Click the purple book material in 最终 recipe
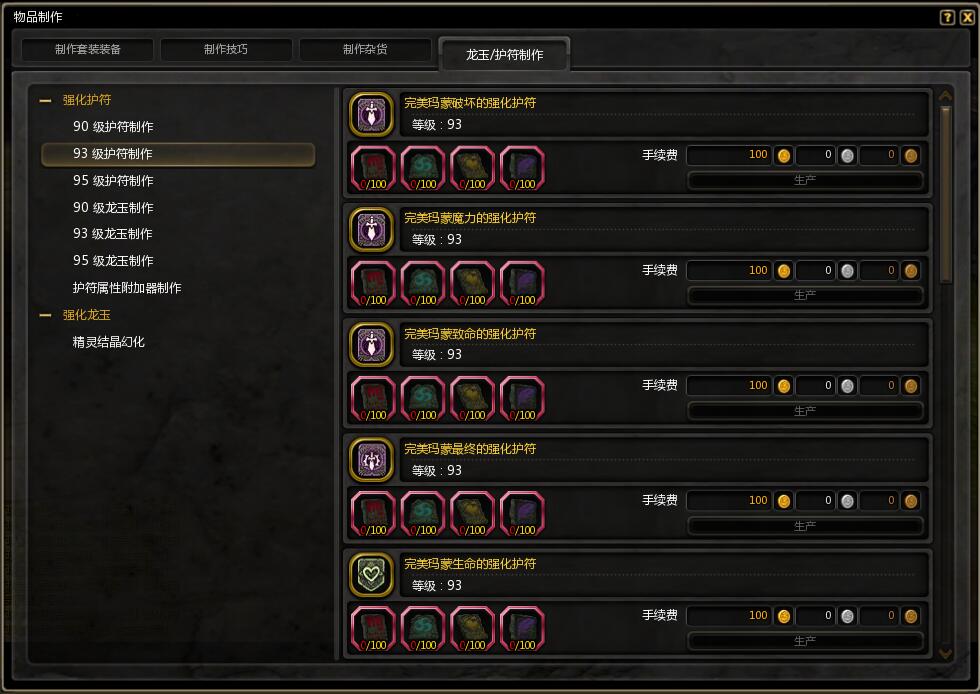The height and width of the screenshot is (694, 980). (522, 514)
